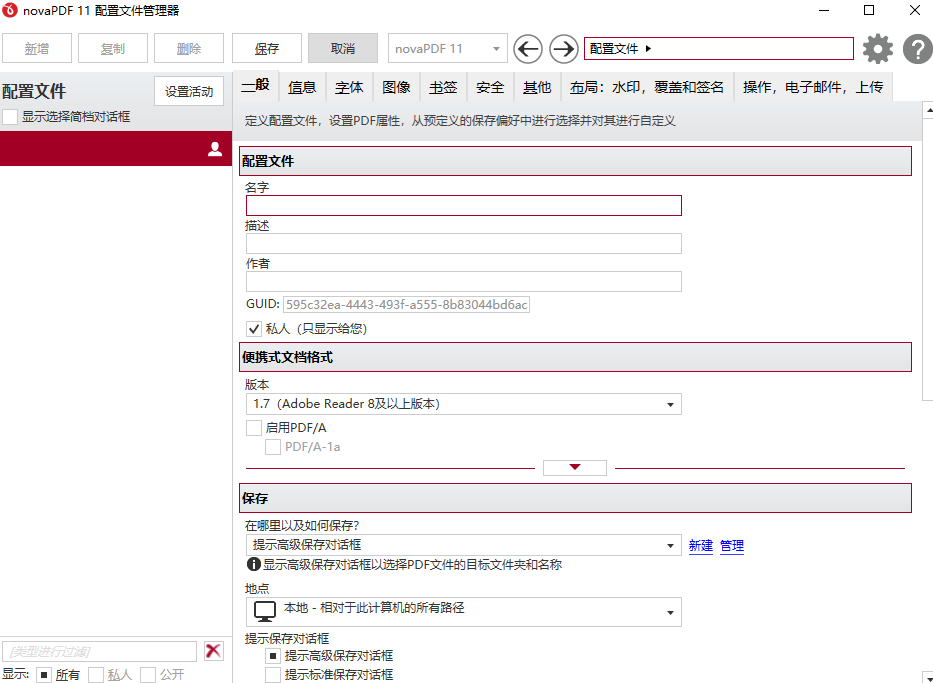Uncheck the 私人（只显示给您）checkbox
933x683 pixels.
(x=254, y=328)
